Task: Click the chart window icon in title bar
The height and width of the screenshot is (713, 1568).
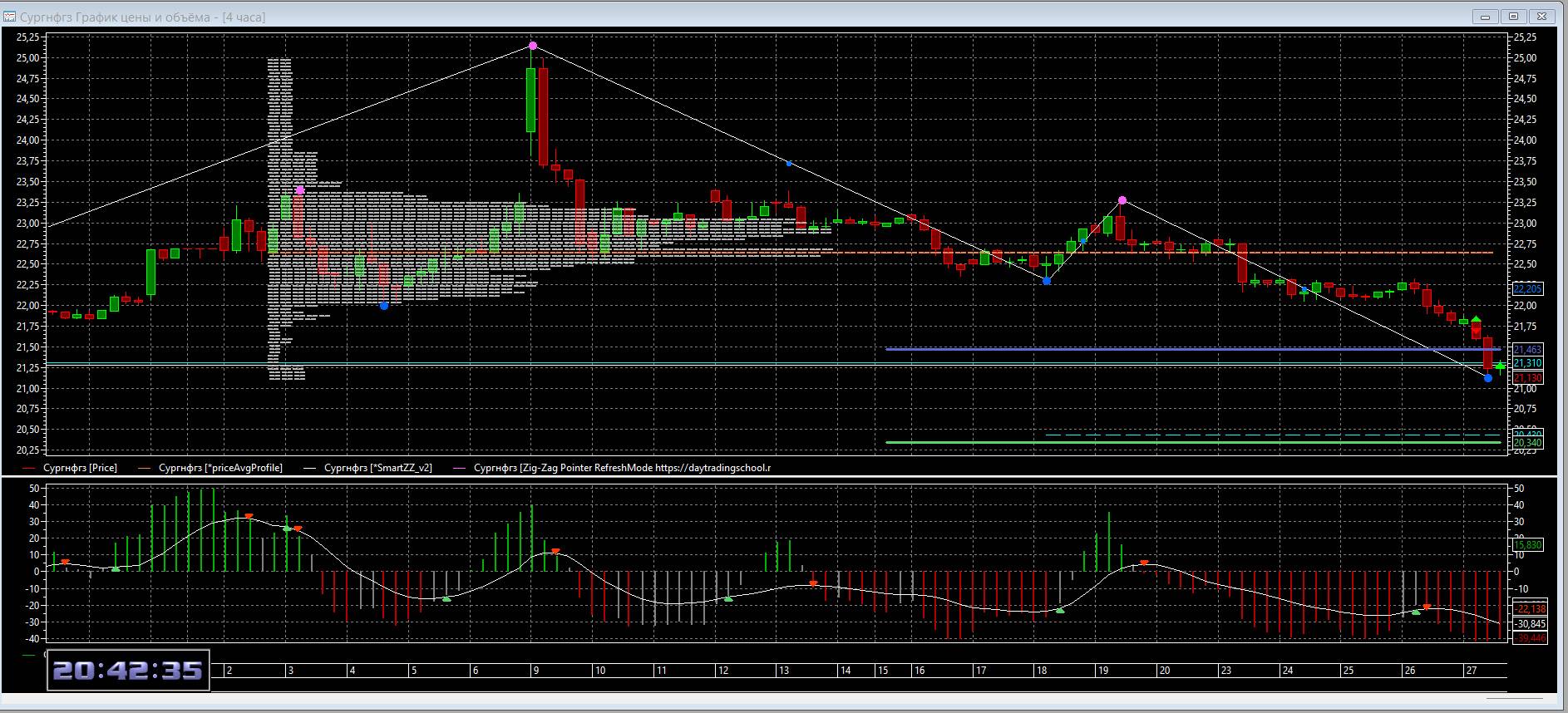Action: tap(10, 17)
